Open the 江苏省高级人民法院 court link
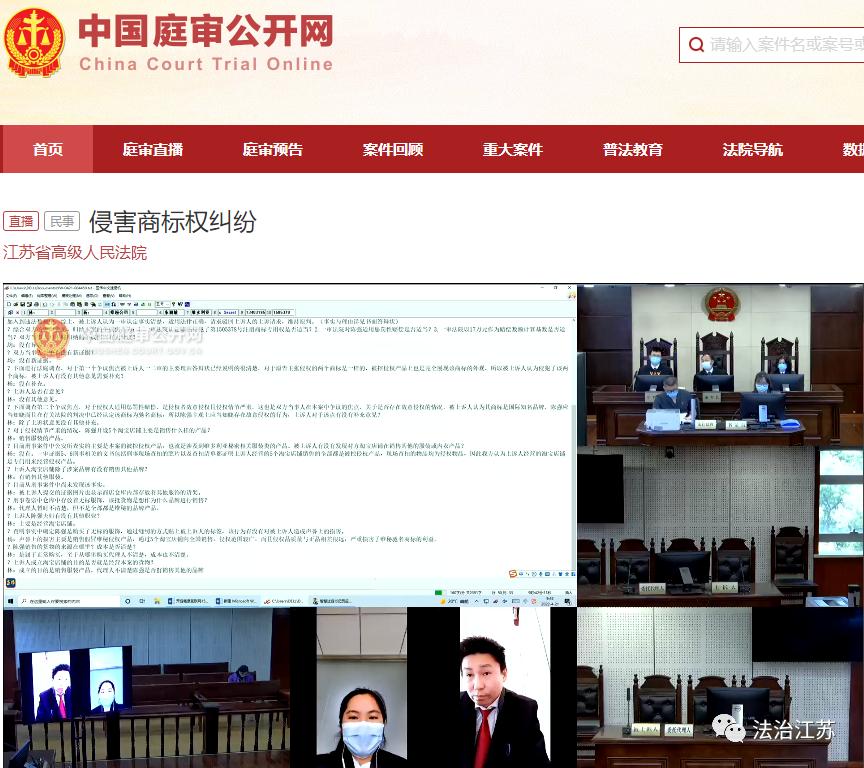864x768 pixels. 73,252
